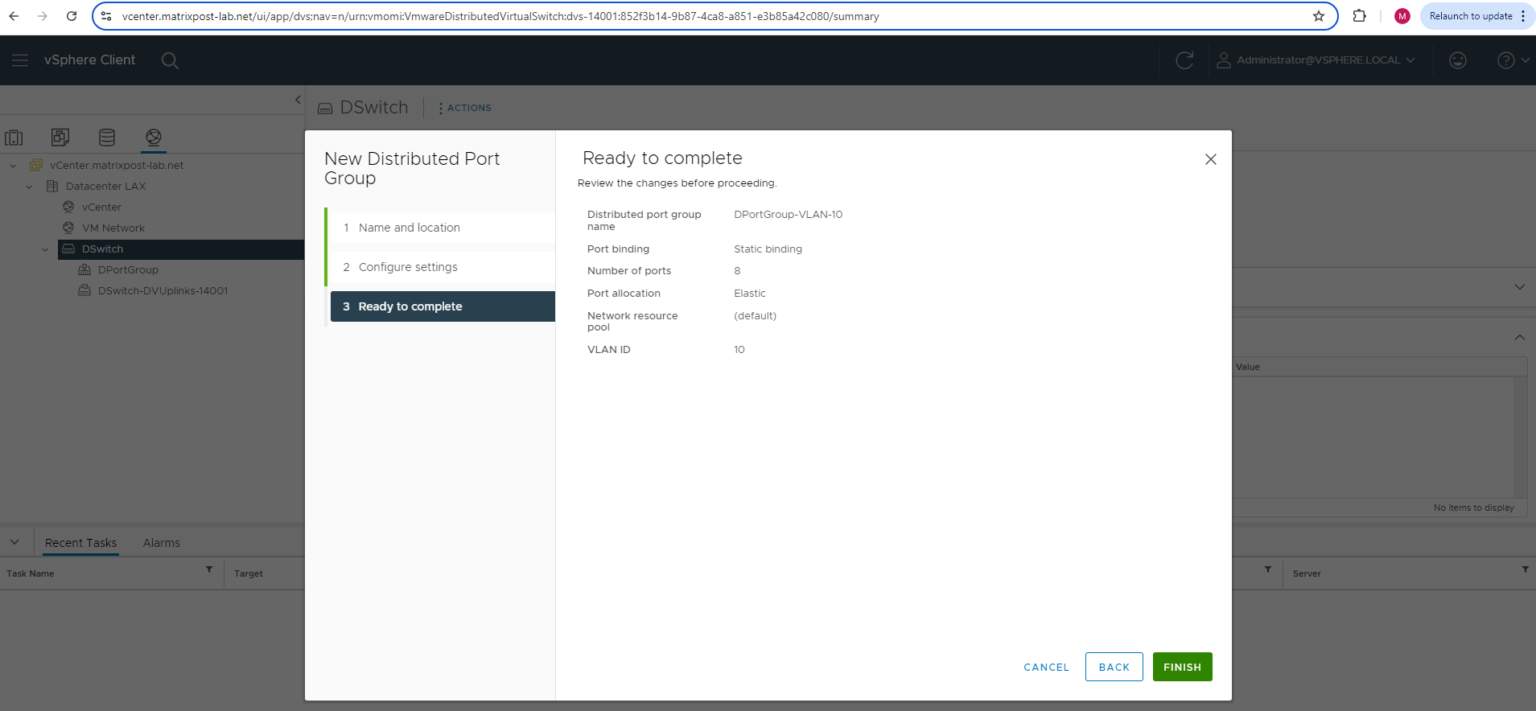Open the ACTIONS menu for DSwitch
The height and width of the screenshot is (711, 1536).
463,107
